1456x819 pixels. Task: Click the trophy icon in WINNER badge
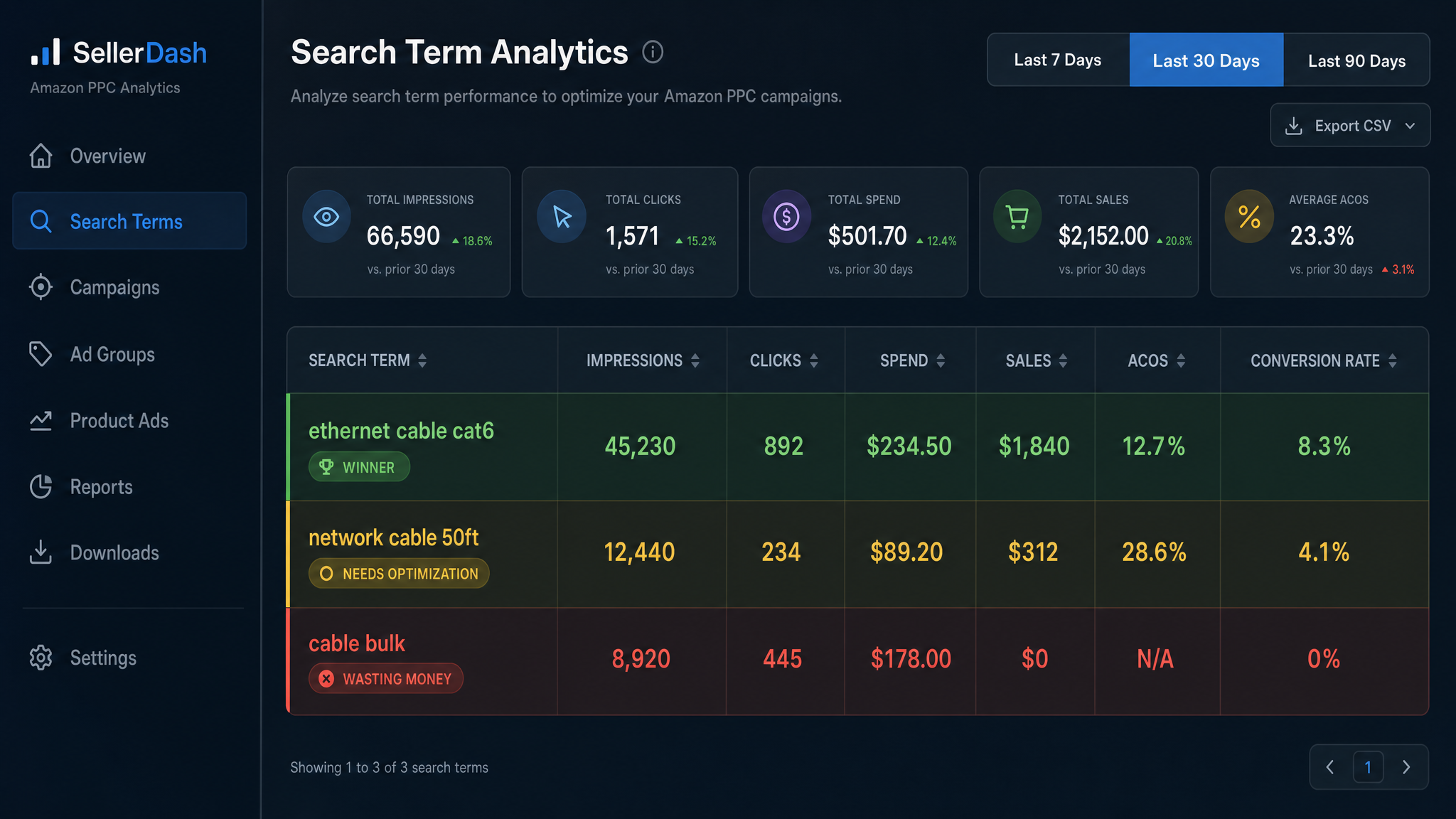(326, 467)
